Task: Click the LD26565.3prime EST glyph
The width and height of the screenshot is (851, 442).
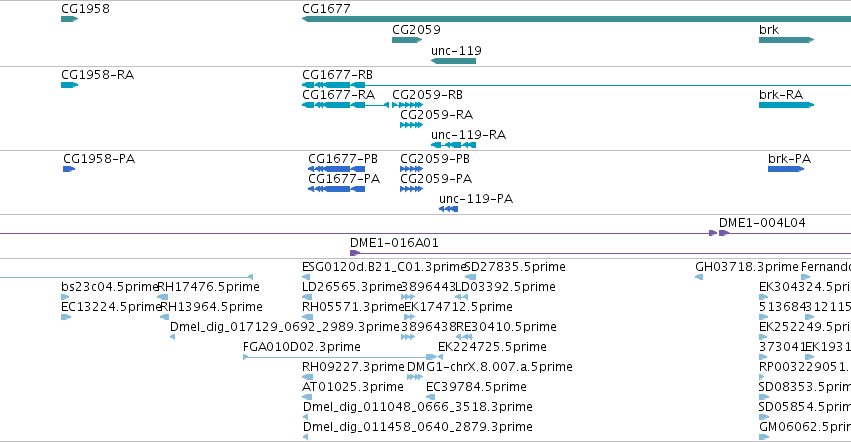Action: click(307, 297)
